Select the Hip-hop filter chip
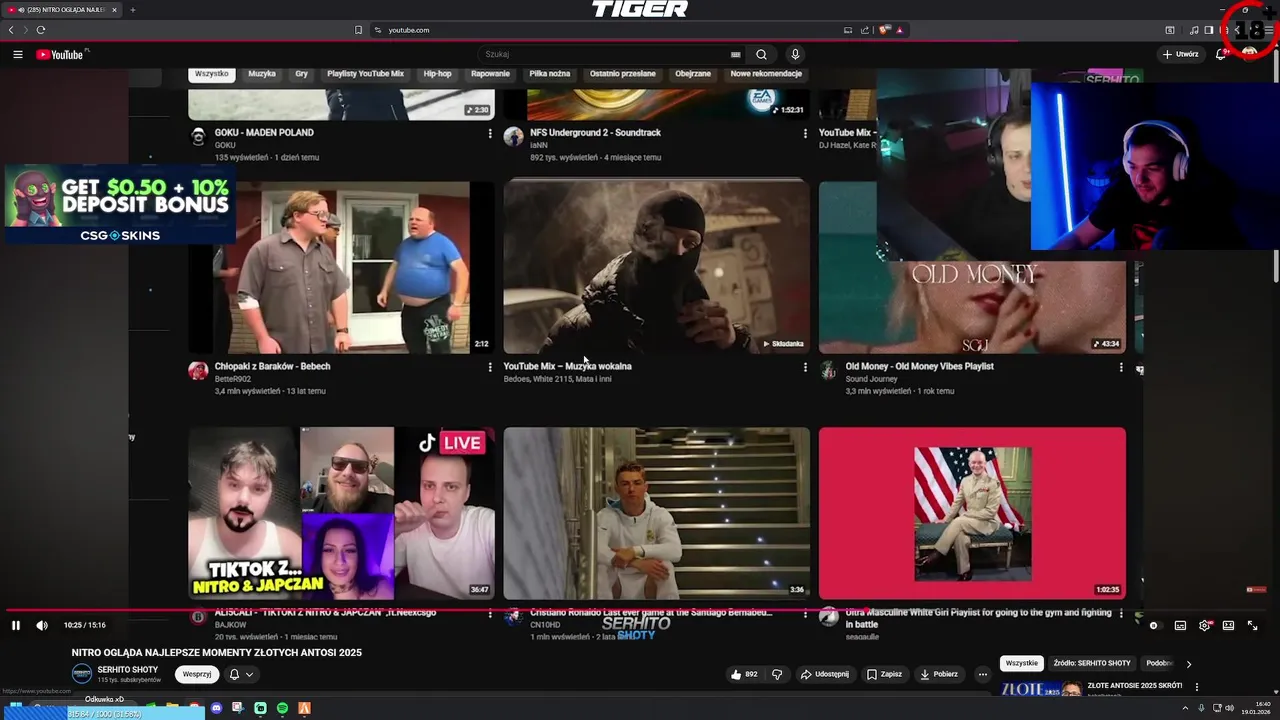This screenshot has width=1280, height=720. 437,74
